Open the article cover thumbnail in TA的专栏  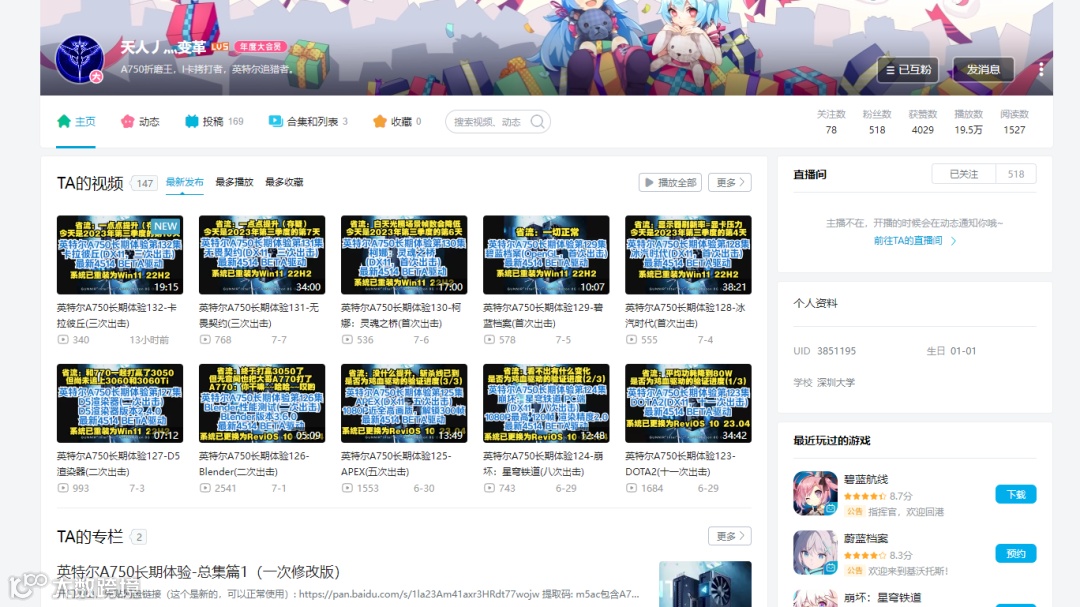pos(705,584)
